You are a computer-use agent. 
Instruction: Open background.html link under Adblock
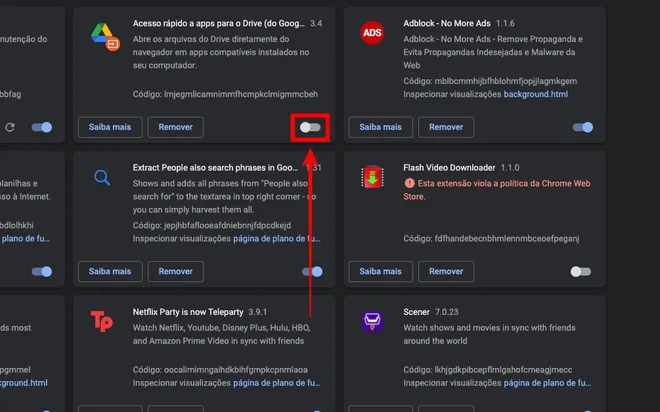coord(536,94)
